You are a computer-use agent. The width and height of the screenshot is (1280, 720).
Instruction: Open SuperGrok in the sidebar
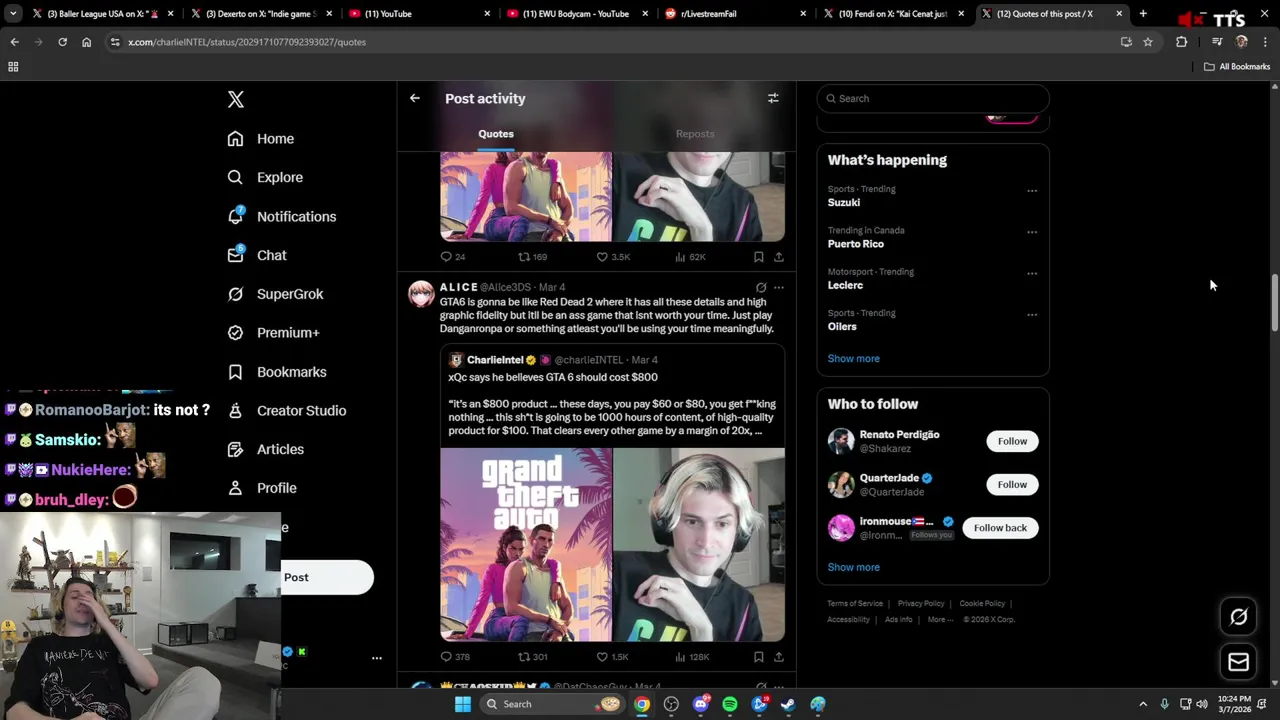[275, 294]
